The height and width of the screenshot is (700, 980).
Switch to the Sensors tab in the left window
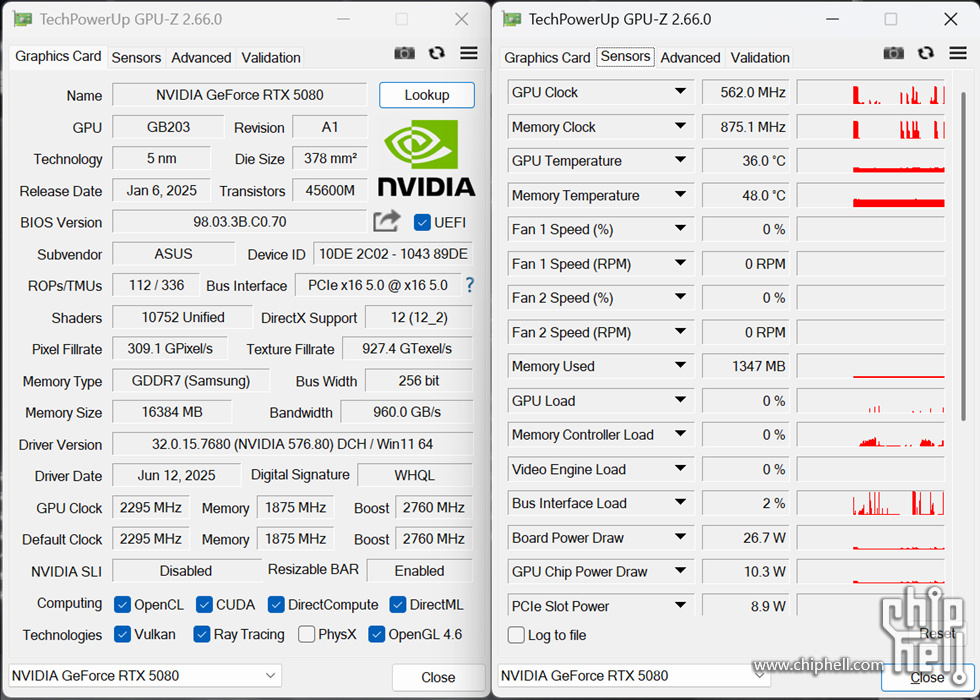tap(136, 58)
